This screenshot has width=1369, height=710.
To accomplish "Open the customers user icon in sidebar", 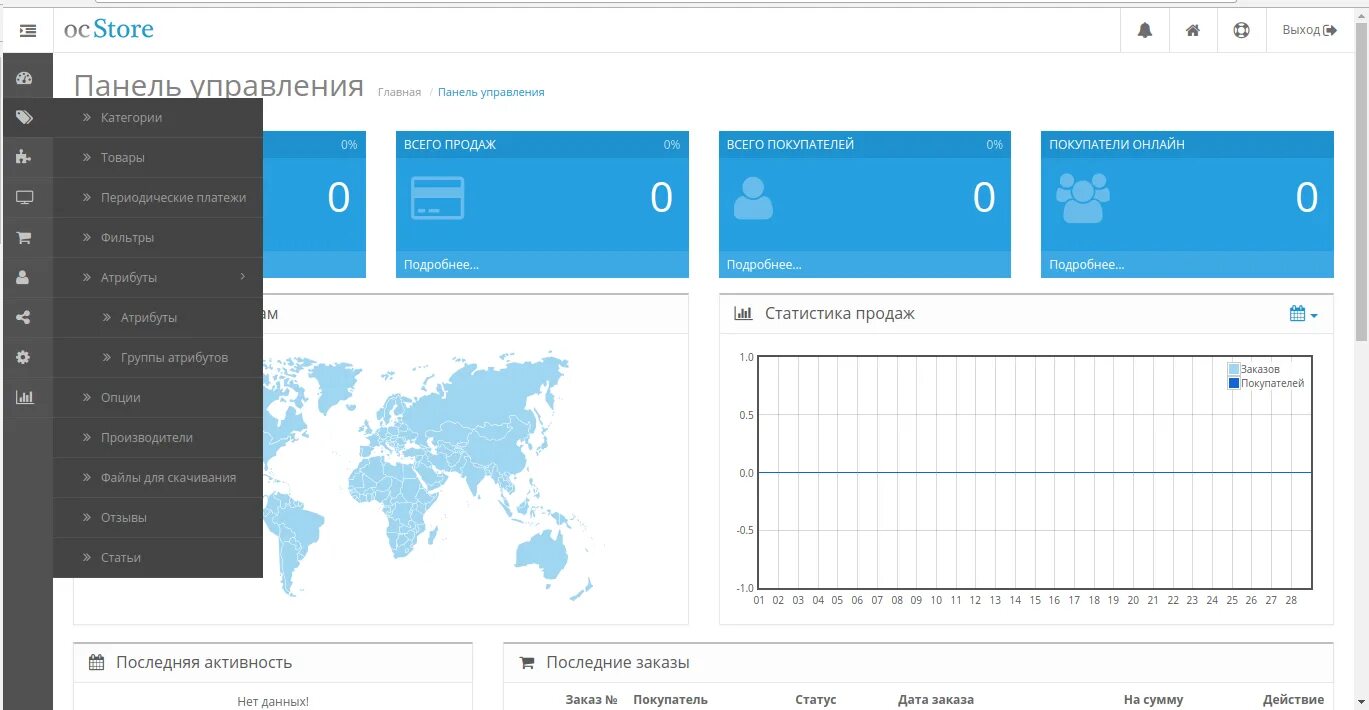I will coord(23,278).
